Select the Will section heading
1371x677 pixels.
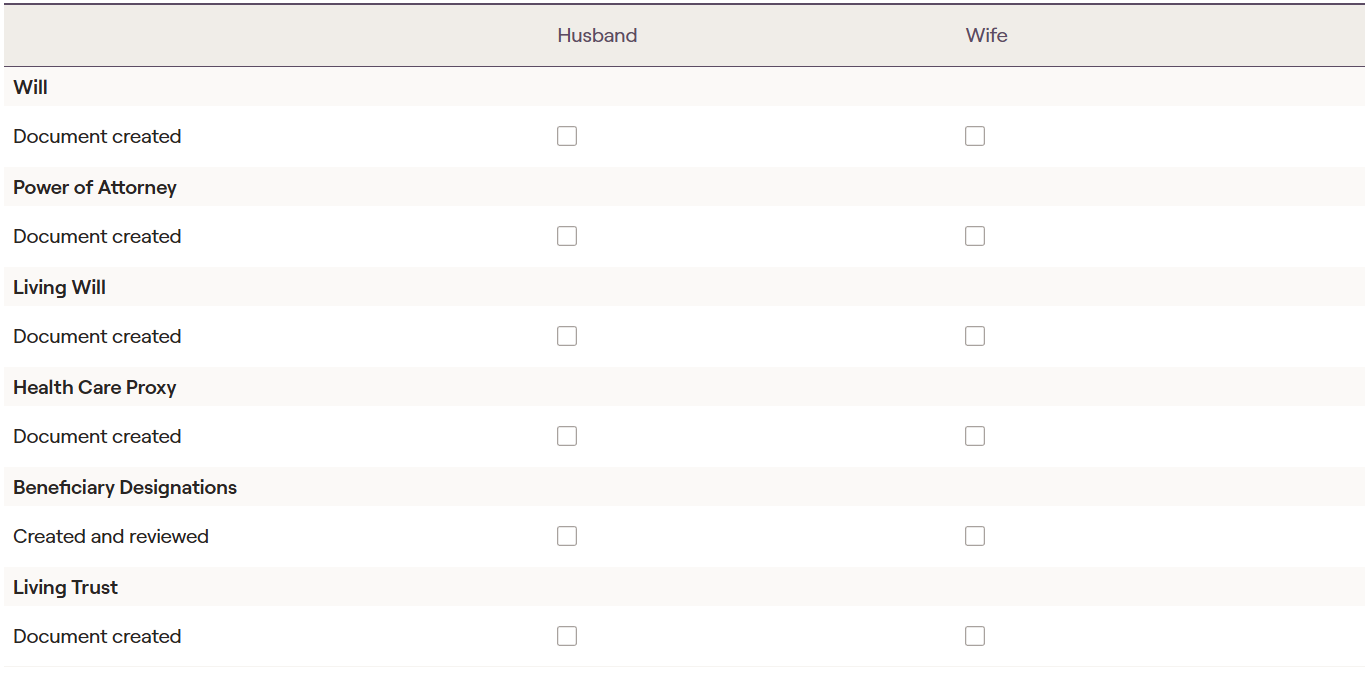(x=31, y=87)
